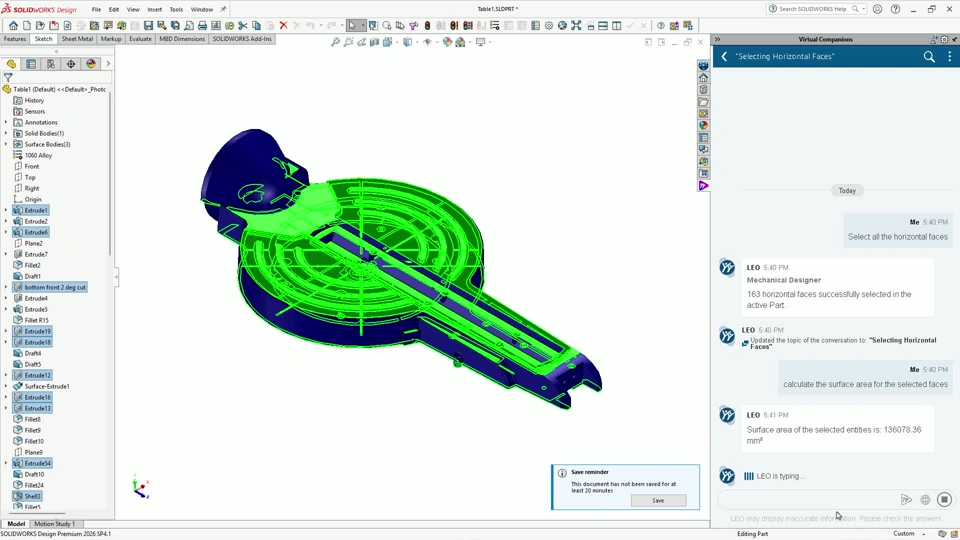Show more manager tabs chevron
The width and height of the screenshot is (960, 540).
pyautogui.click(x=108, y=64)
